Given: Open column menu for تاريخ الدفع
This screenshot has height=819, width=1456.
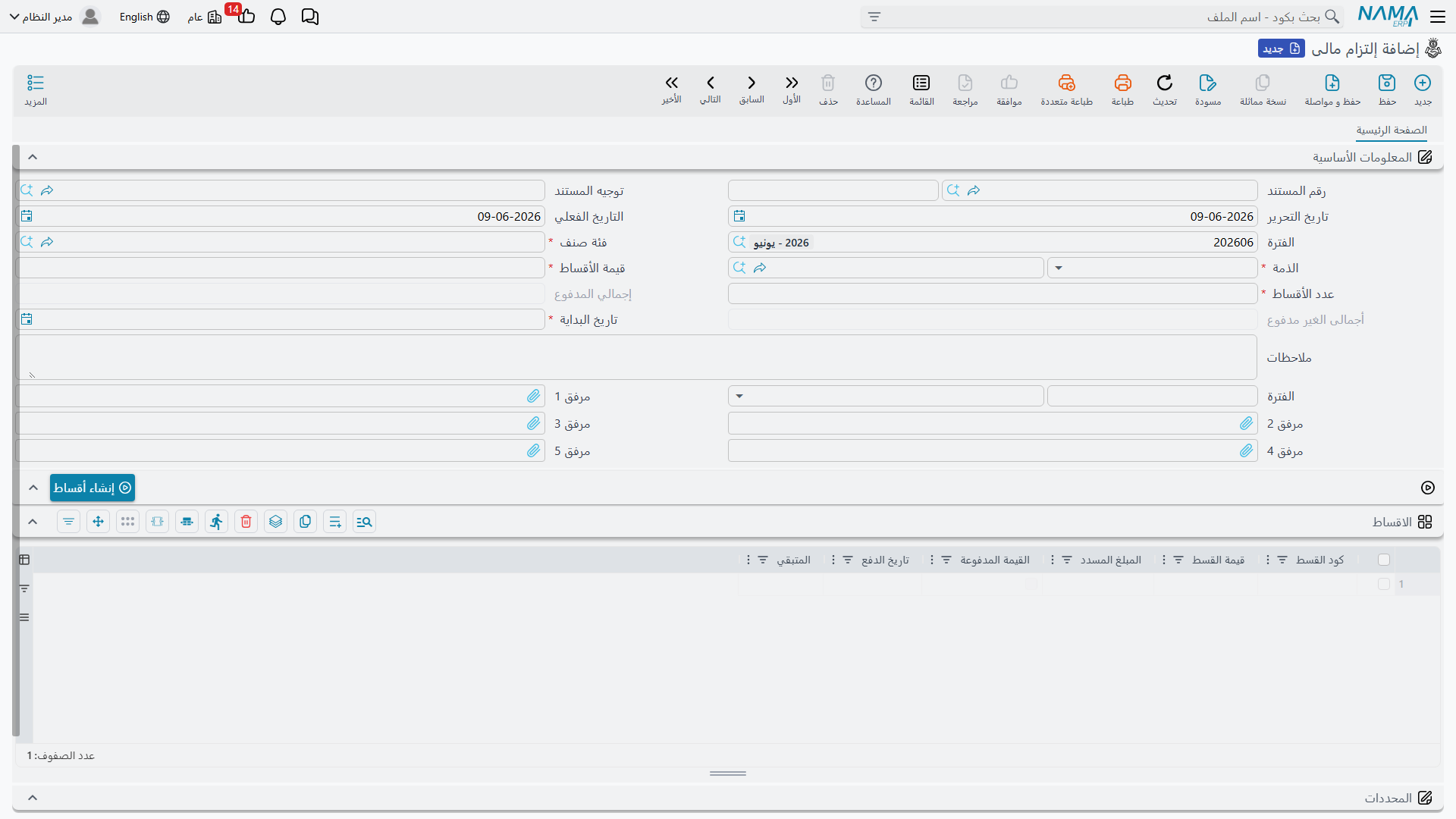Looking at the screenshot, I should (x=833, y=560).
